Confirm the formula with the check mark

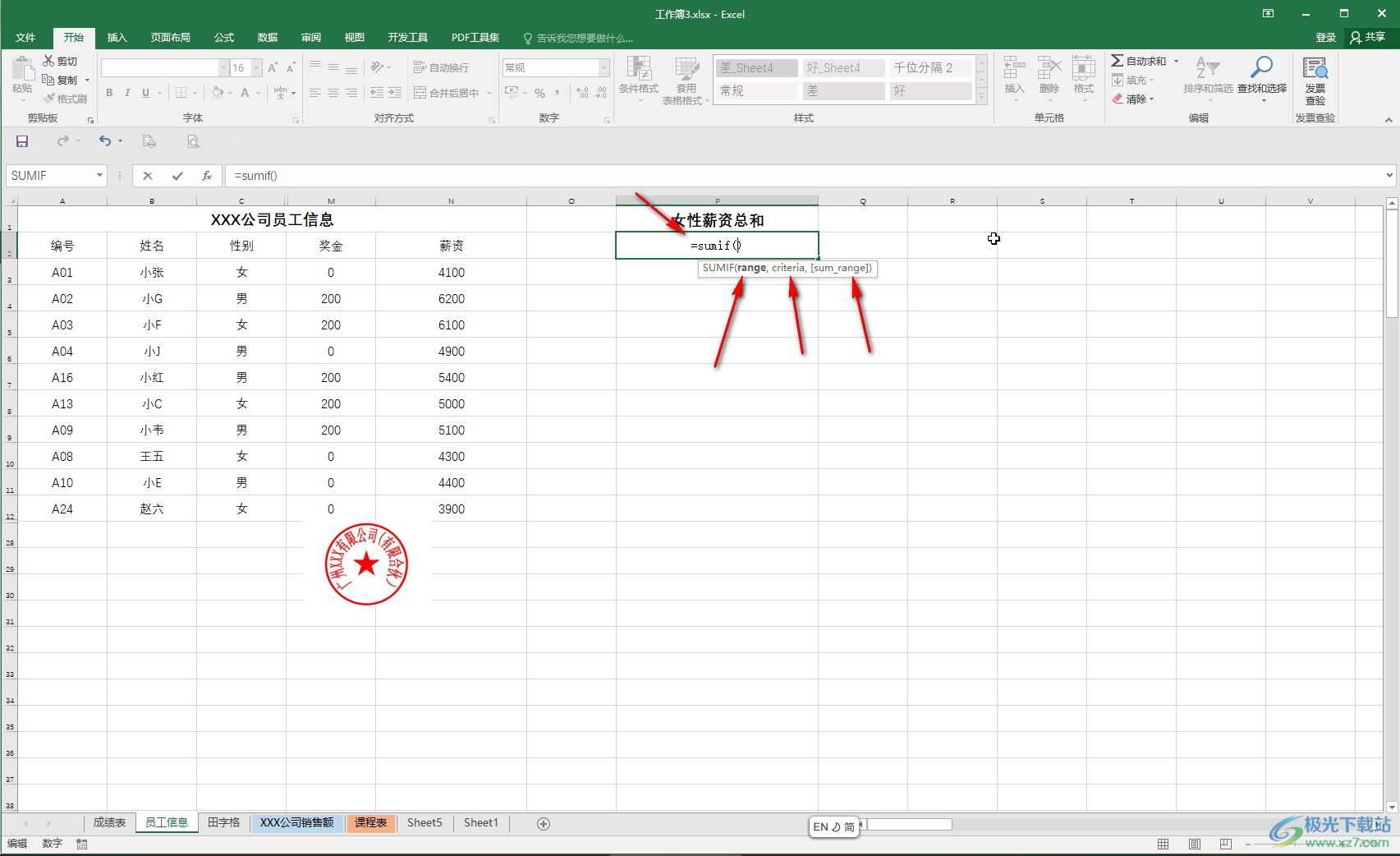(177, 176)
